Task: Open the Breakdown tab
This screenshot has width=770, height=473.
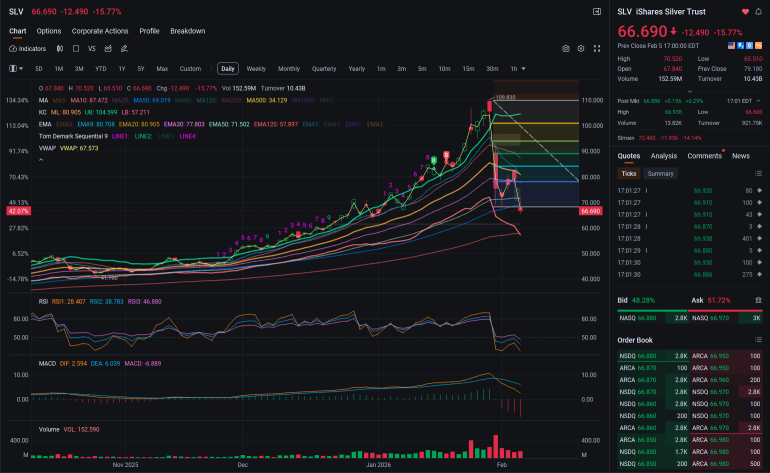Action: pos(188,31)
